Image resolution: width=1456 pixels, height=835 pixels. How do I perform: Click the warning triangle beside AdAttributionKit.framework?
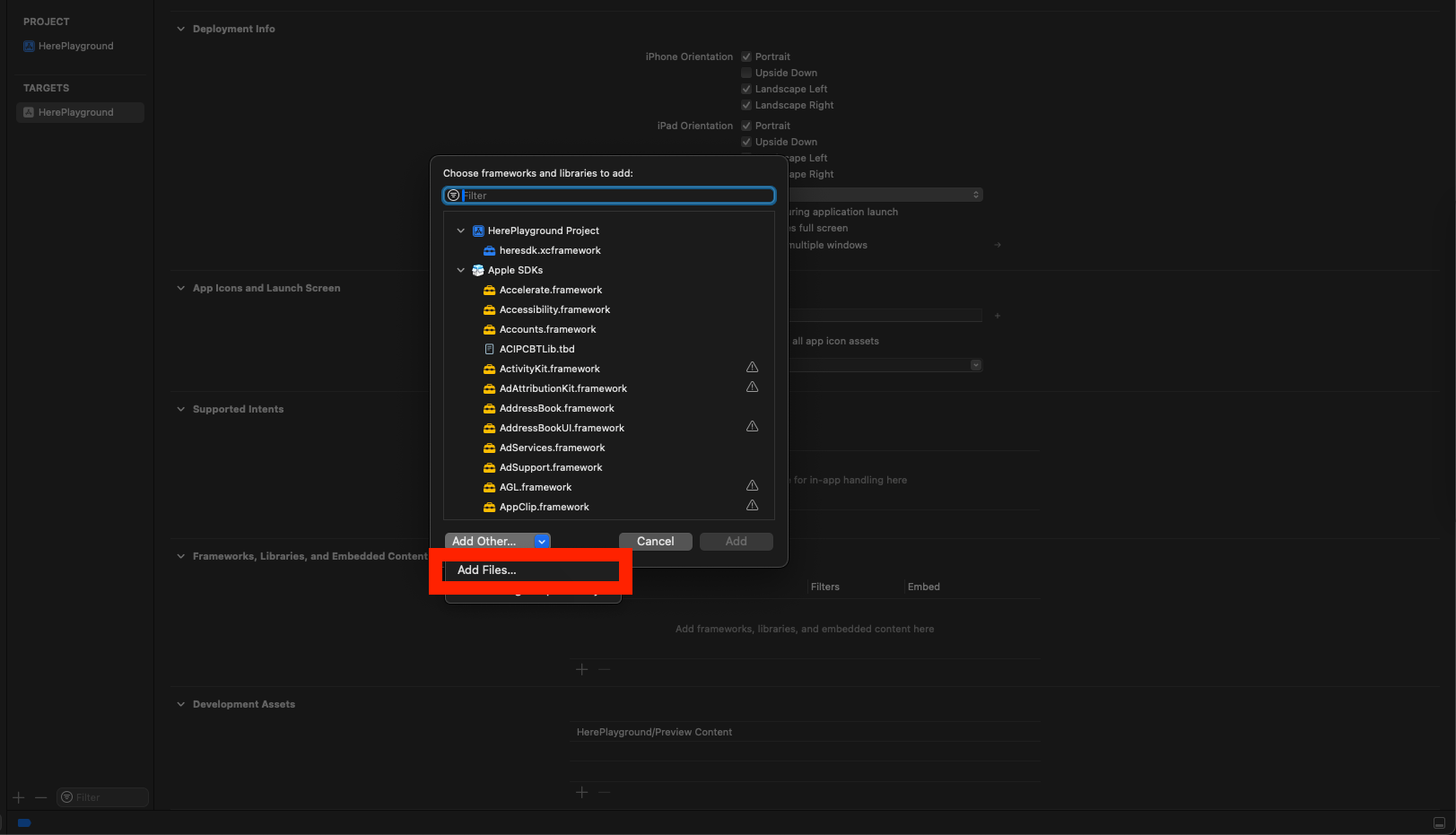click(x=753, y=387)
